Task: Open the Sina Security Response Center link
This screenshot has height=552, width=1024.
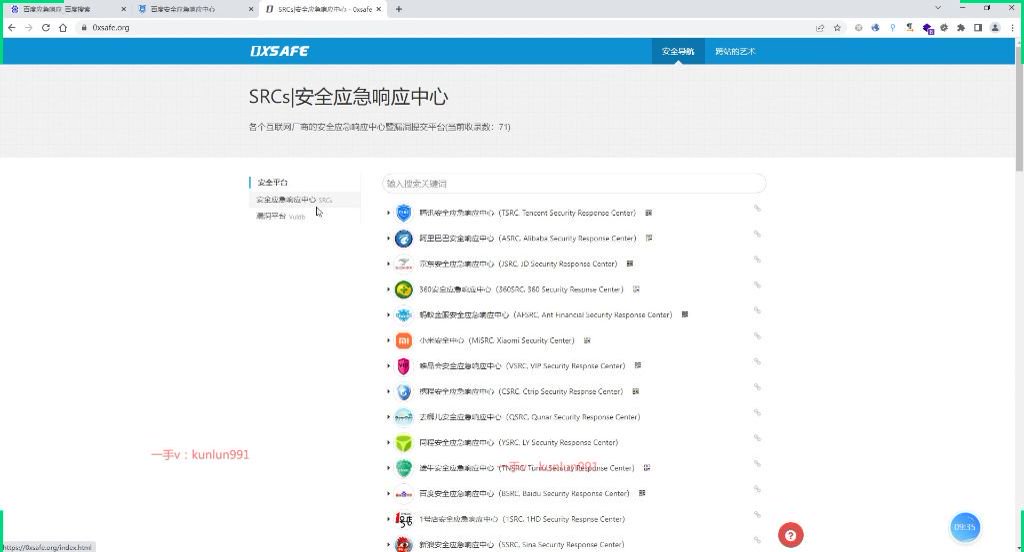Action: (521, 544)
